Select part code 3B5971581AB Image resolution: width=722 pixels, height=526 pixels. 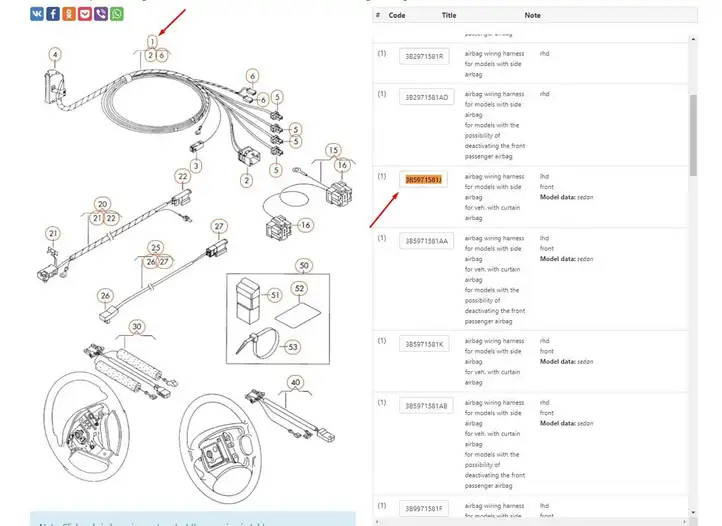point(427,406)
